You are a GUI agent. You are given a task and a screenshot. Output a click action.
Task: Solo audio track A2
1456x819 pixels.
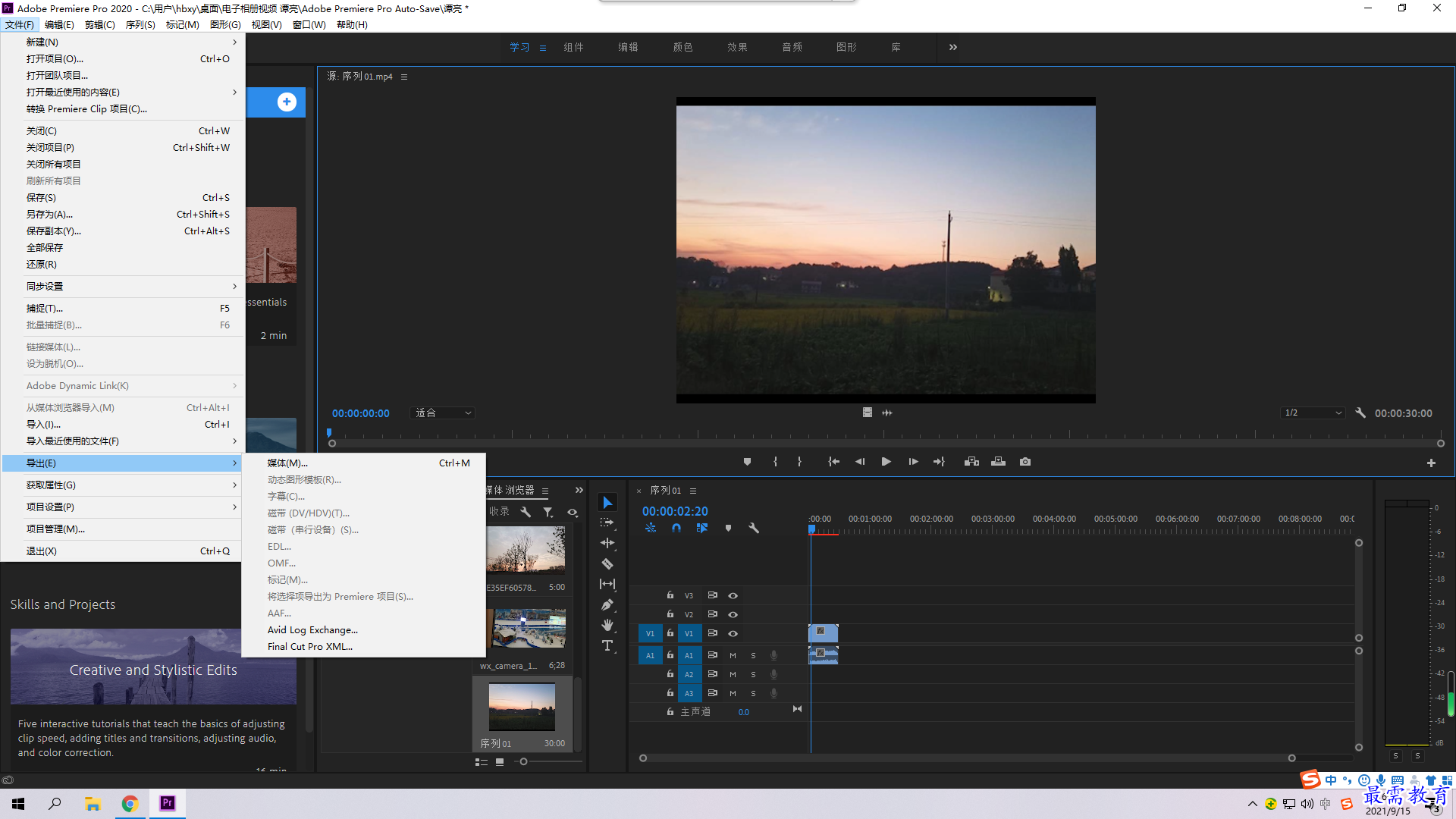tap(753, 674)
